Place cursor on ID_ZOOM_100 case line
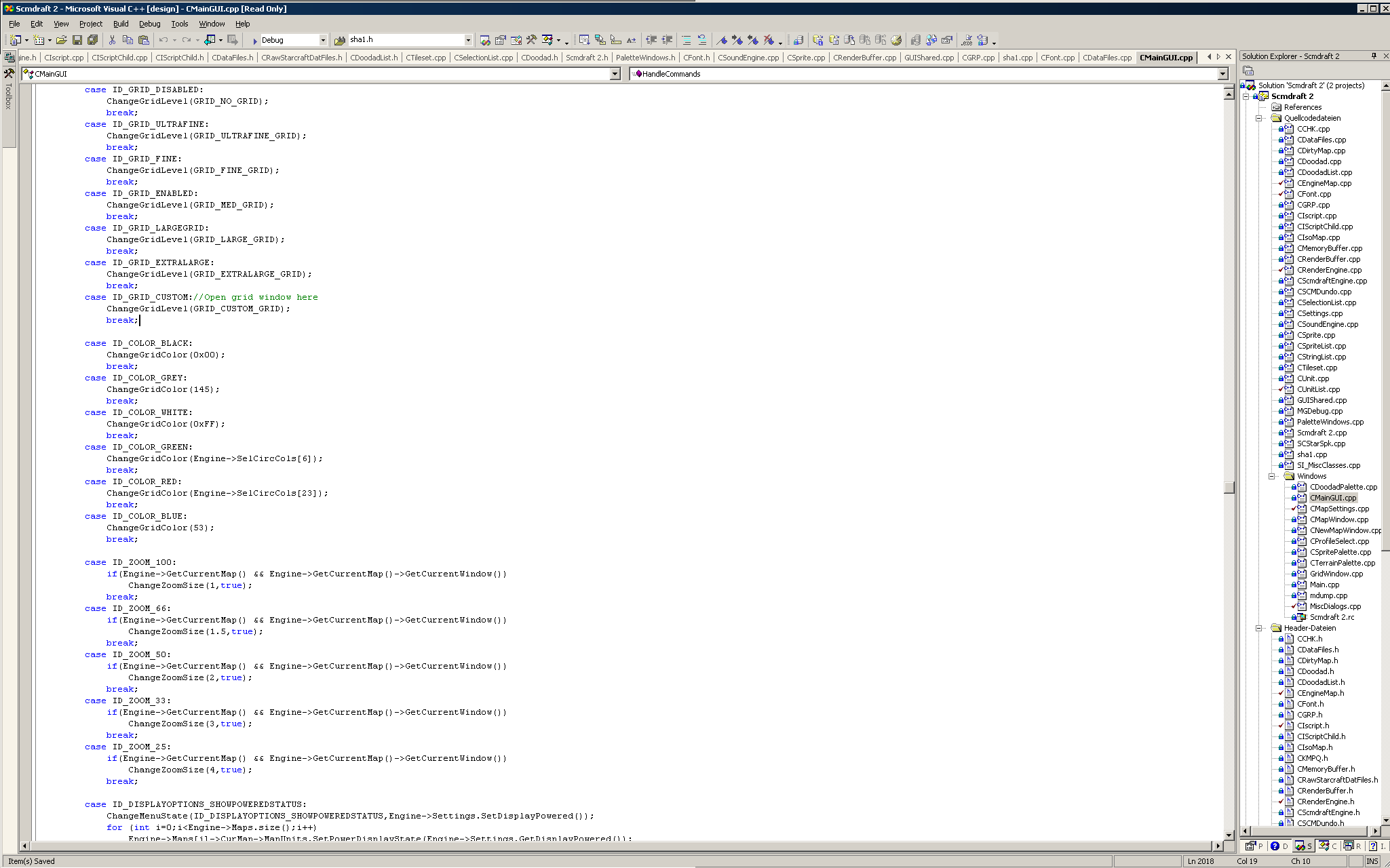This screenshot has height=868, width=1390. tap(130, 562)
